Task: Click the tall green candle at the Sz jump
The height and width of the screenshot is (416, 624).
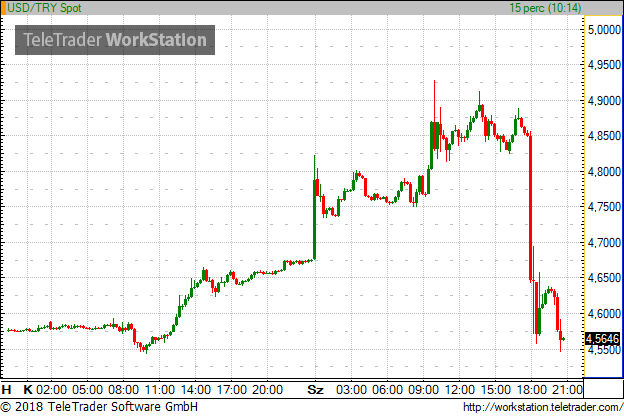Action: coord(314,219)
